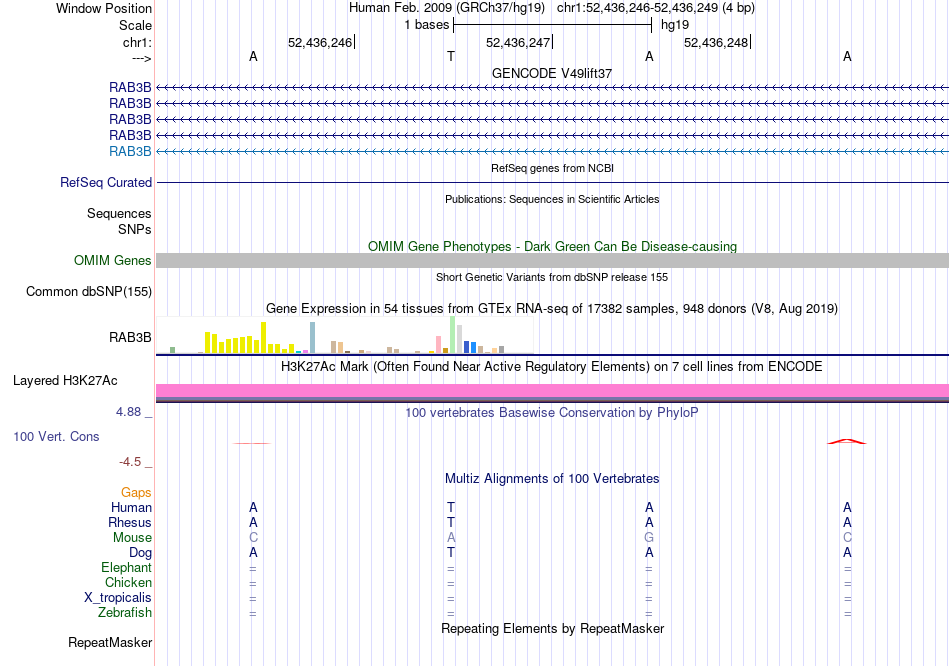Click the horizontal scale bar line
This screenshot has height=666, width=950.
pos(552,25)
